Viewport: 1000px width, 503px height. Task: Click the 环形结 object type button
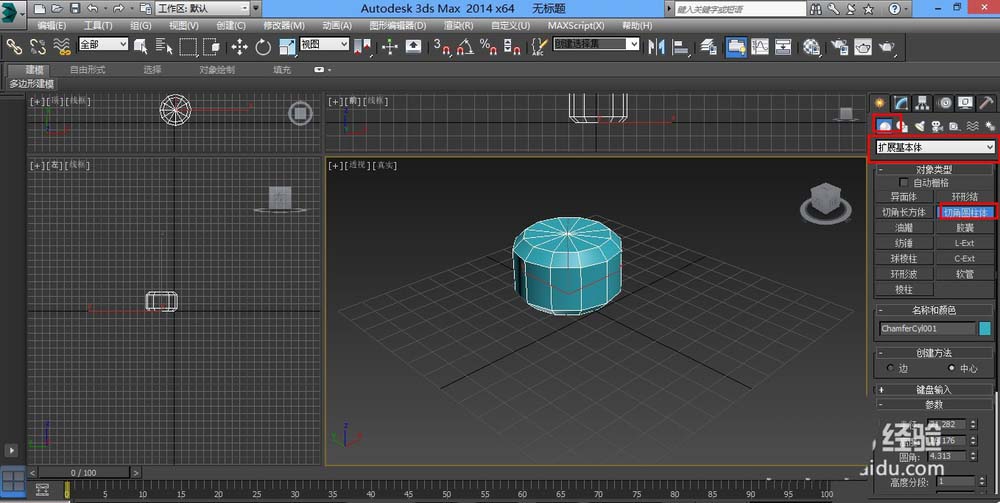click(x=965, y=197)
